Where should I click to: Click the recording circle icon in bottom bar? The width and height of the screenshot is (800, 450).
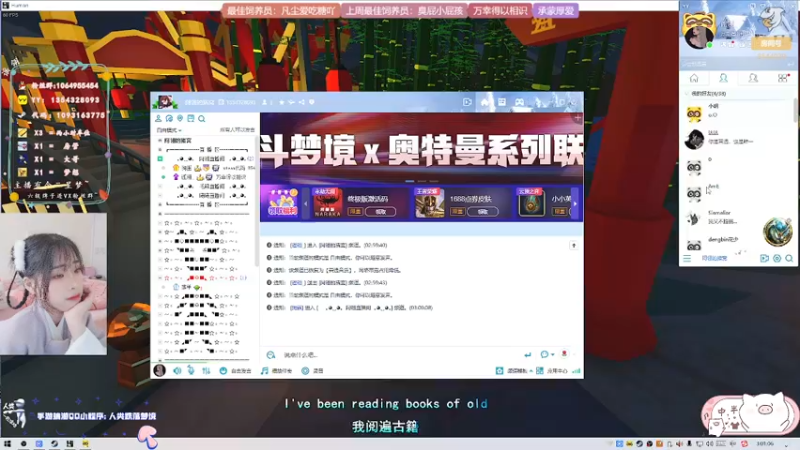point(305,371)
